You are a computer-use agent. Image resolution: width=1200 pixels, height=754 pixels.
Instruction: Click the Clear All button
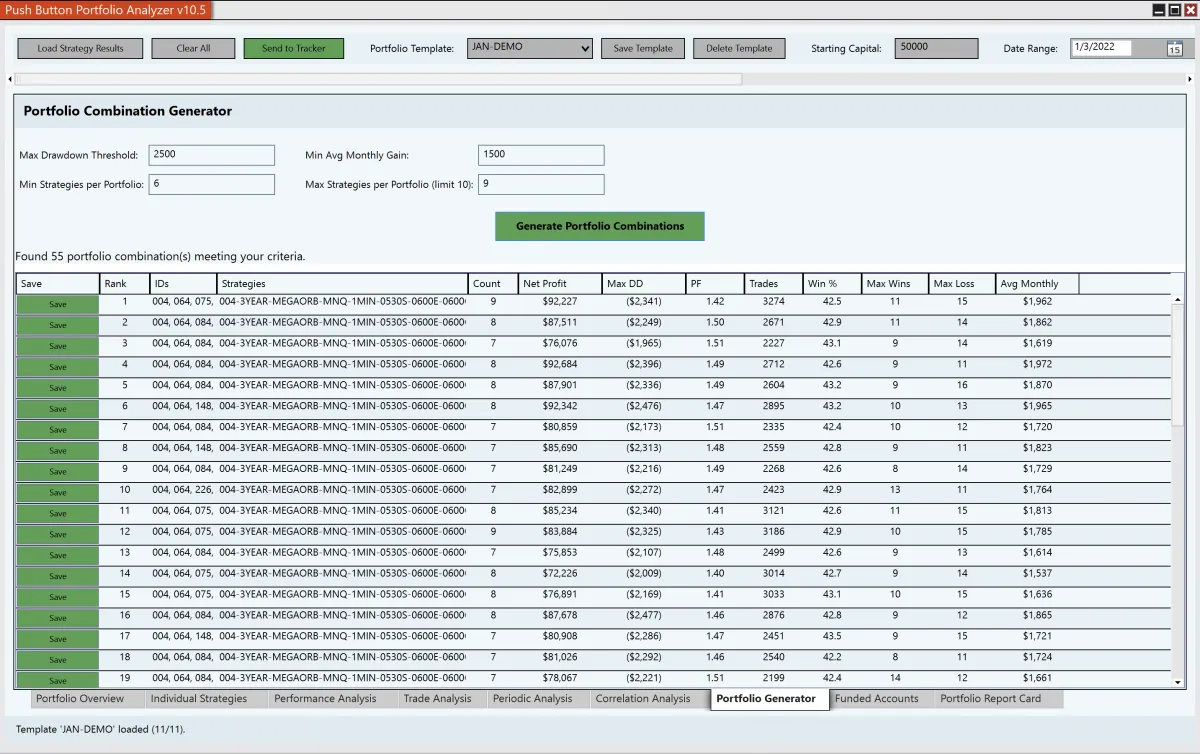193,48
